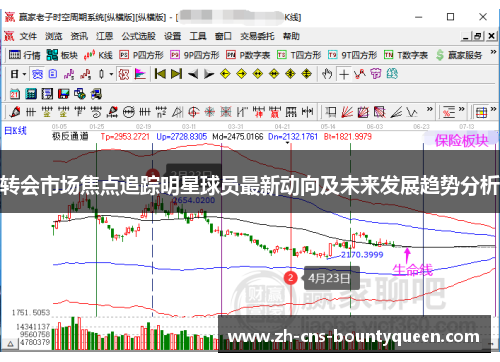Viewport: 500px width, 362px height.
Task: Open the calendar 21 icon
Action: point(15,94)
